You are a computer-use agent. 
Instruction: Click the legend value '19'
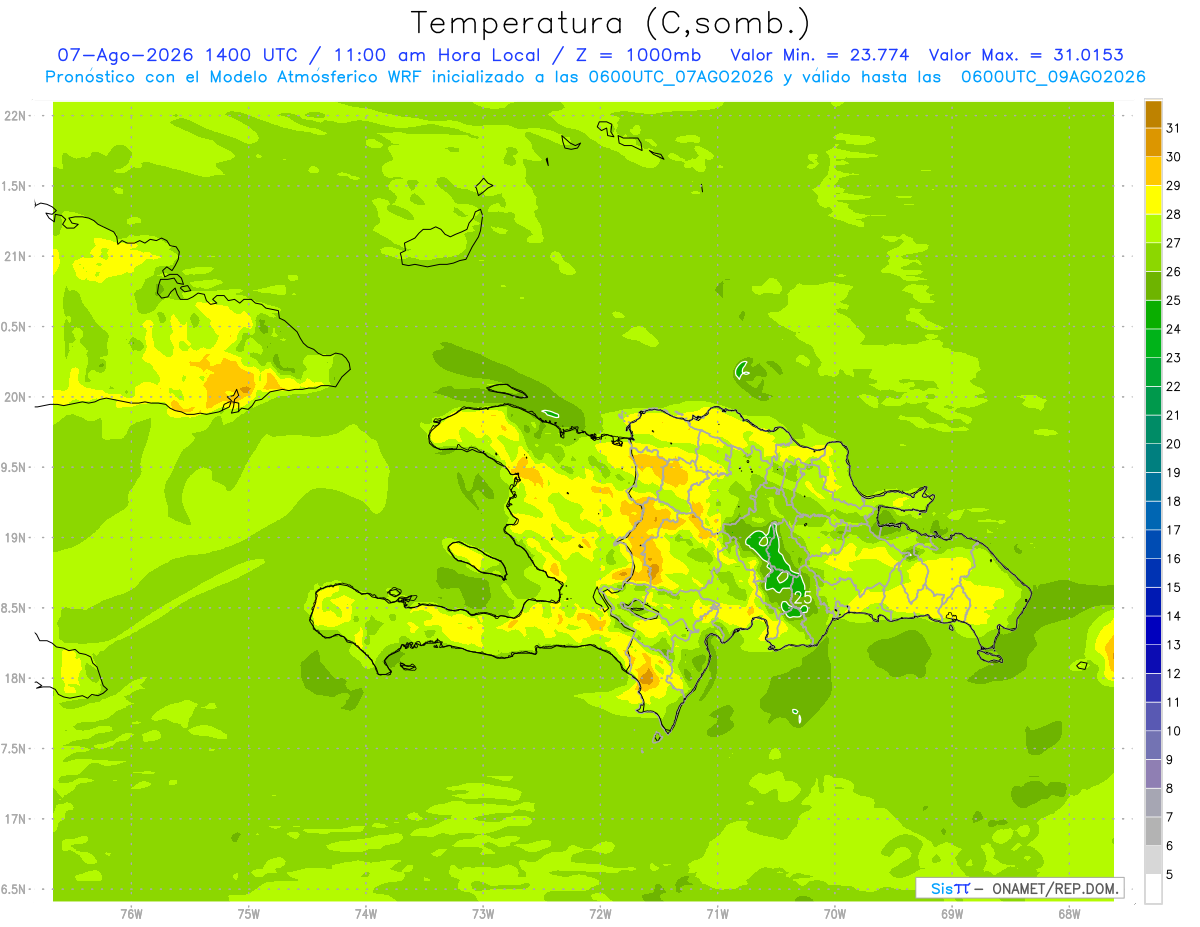[x=1174, y=472]
